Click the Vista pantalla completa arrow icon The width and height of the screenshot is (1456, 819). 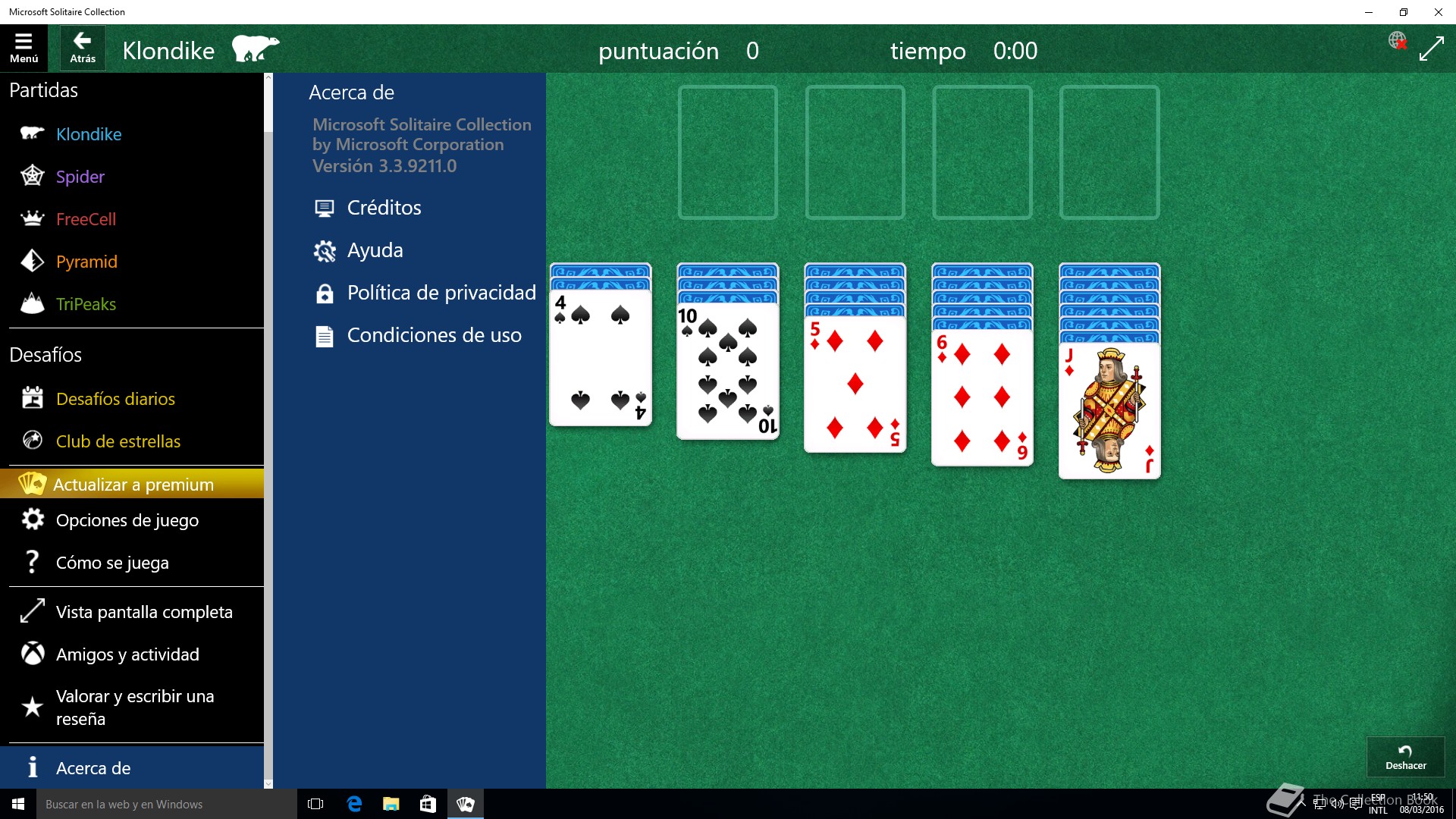[x=32, y=611]
